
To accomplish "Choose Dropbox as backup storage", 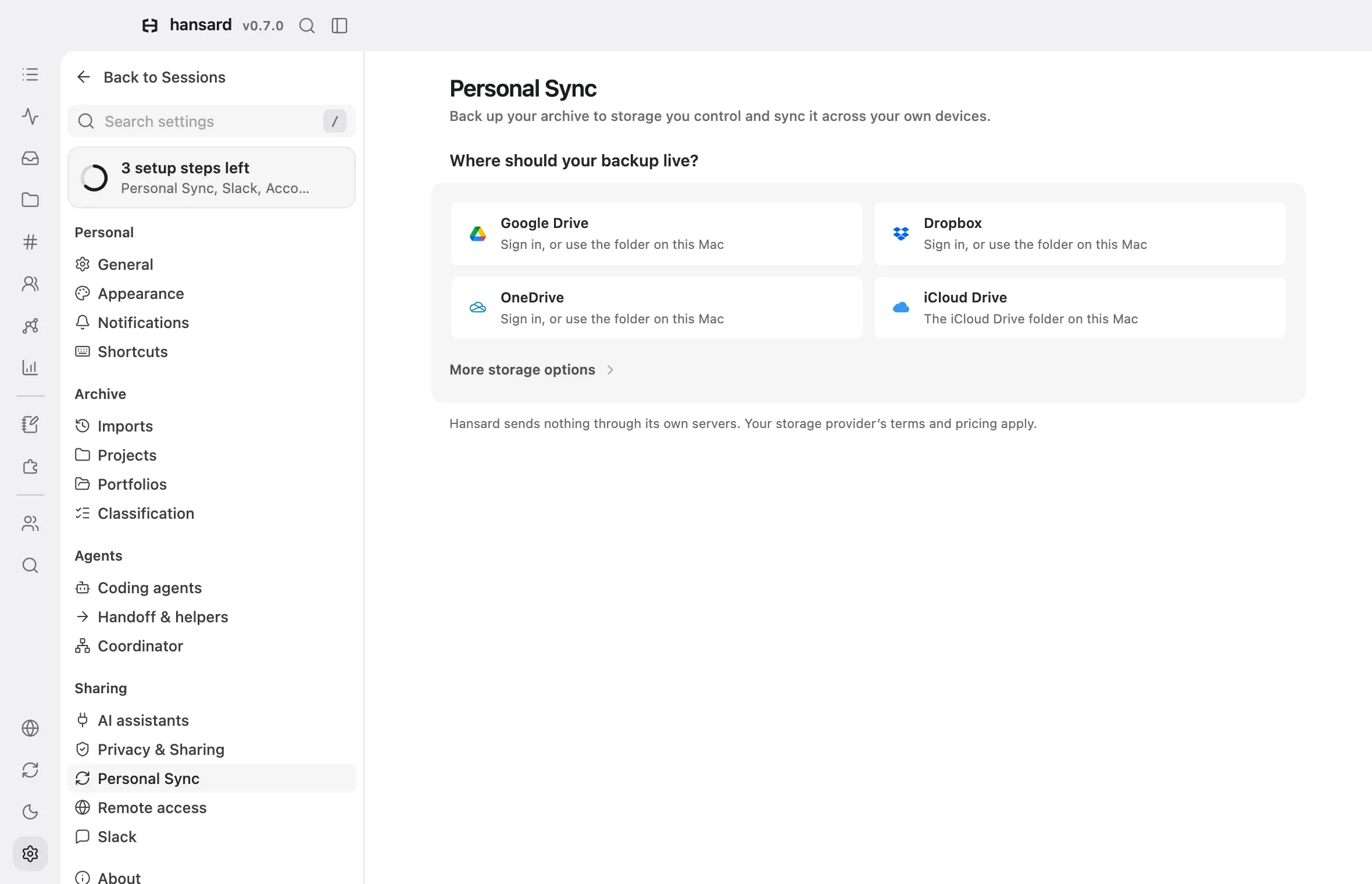I will (x=1080, y=234).
